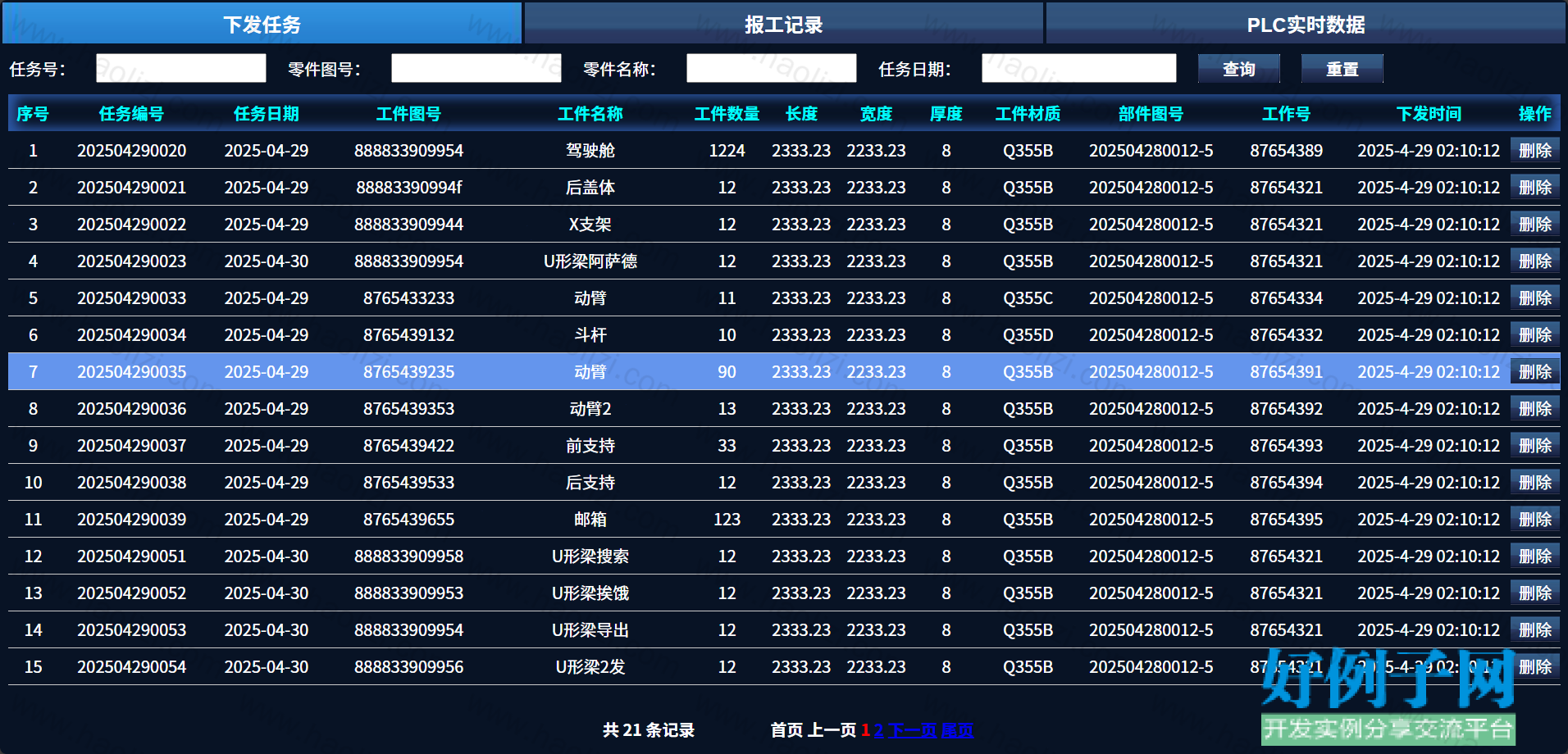Click the 序号 column header
The height and width of the screenshot is (754, 1568).
click(33, 113)
